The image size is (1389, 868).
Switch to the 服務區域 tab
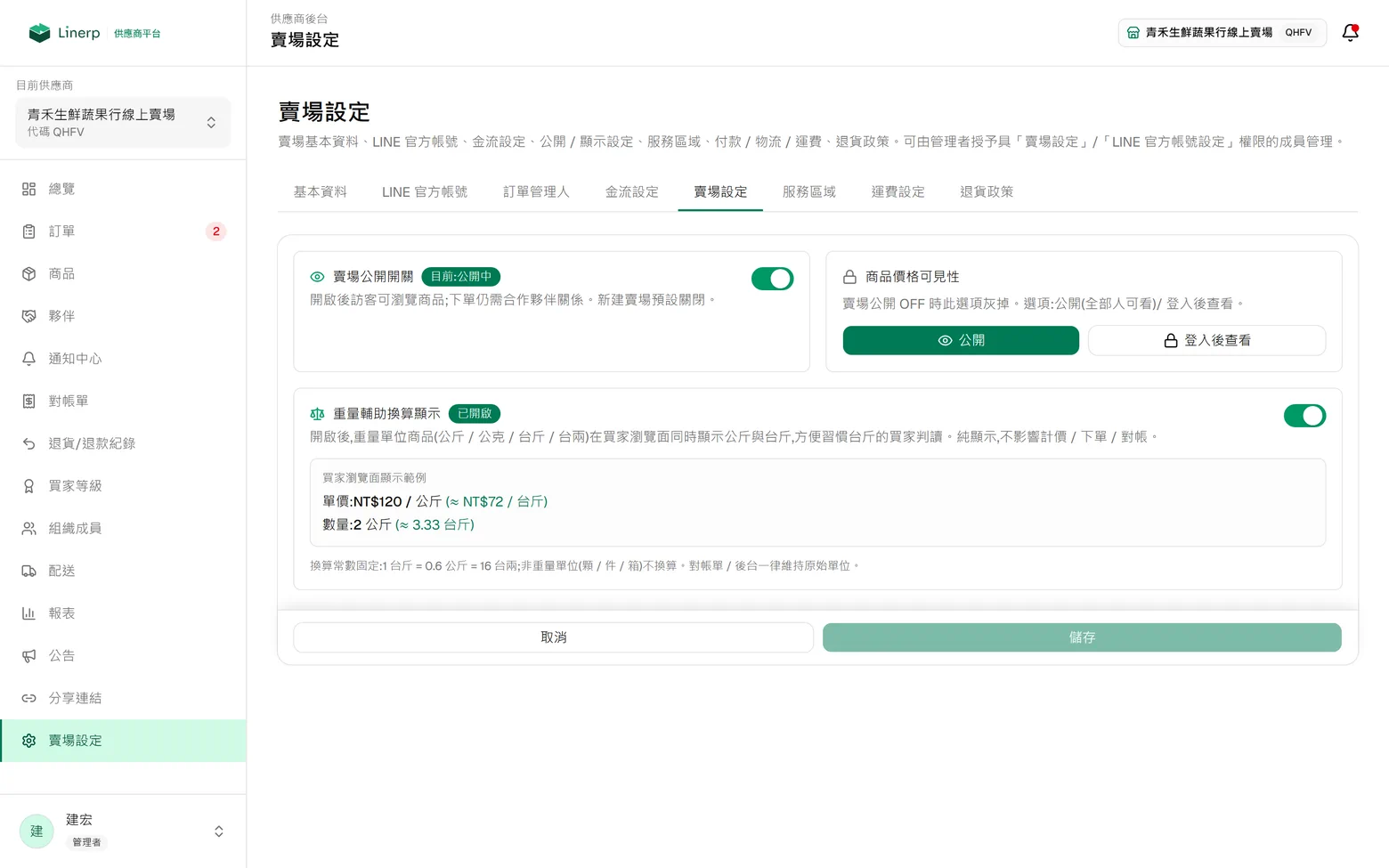coord(809,191)
